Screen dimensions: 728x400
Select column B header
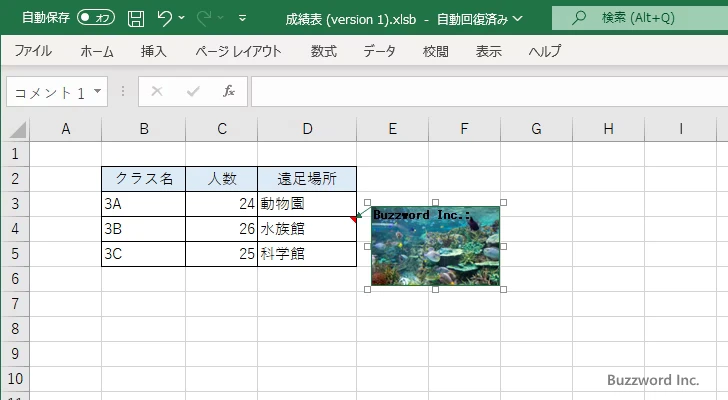[143, 129]
